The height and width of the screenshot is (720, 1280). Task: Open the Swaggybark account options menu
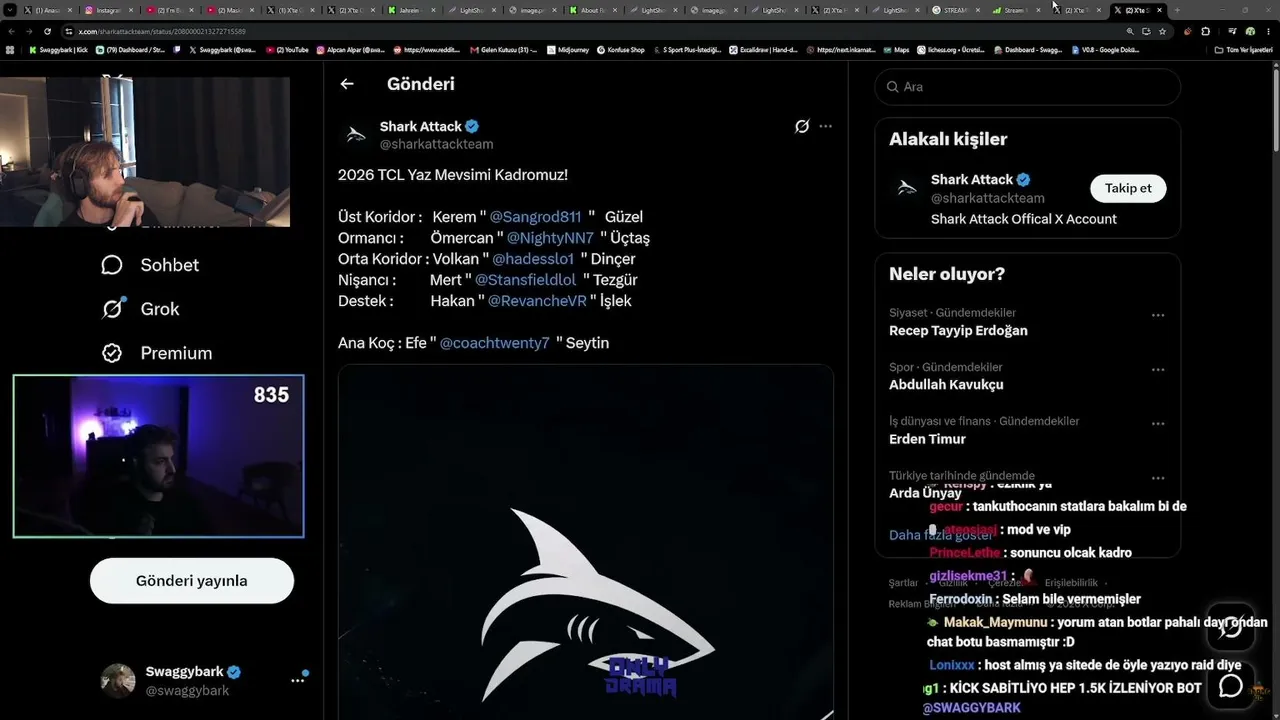pos(297,680)
